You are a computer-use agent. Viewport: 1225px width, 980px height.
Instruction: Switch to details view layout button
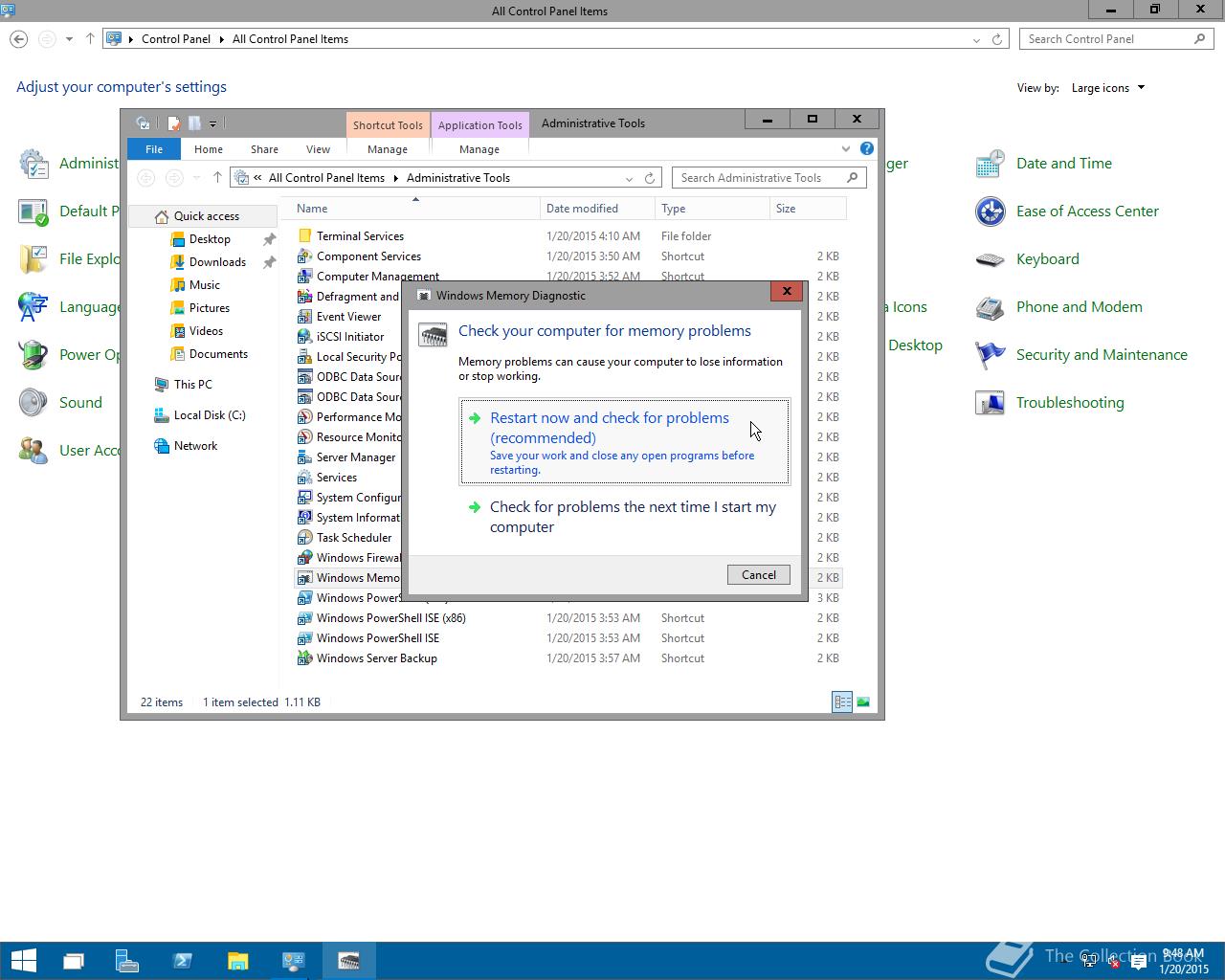(x=842, y=702)
